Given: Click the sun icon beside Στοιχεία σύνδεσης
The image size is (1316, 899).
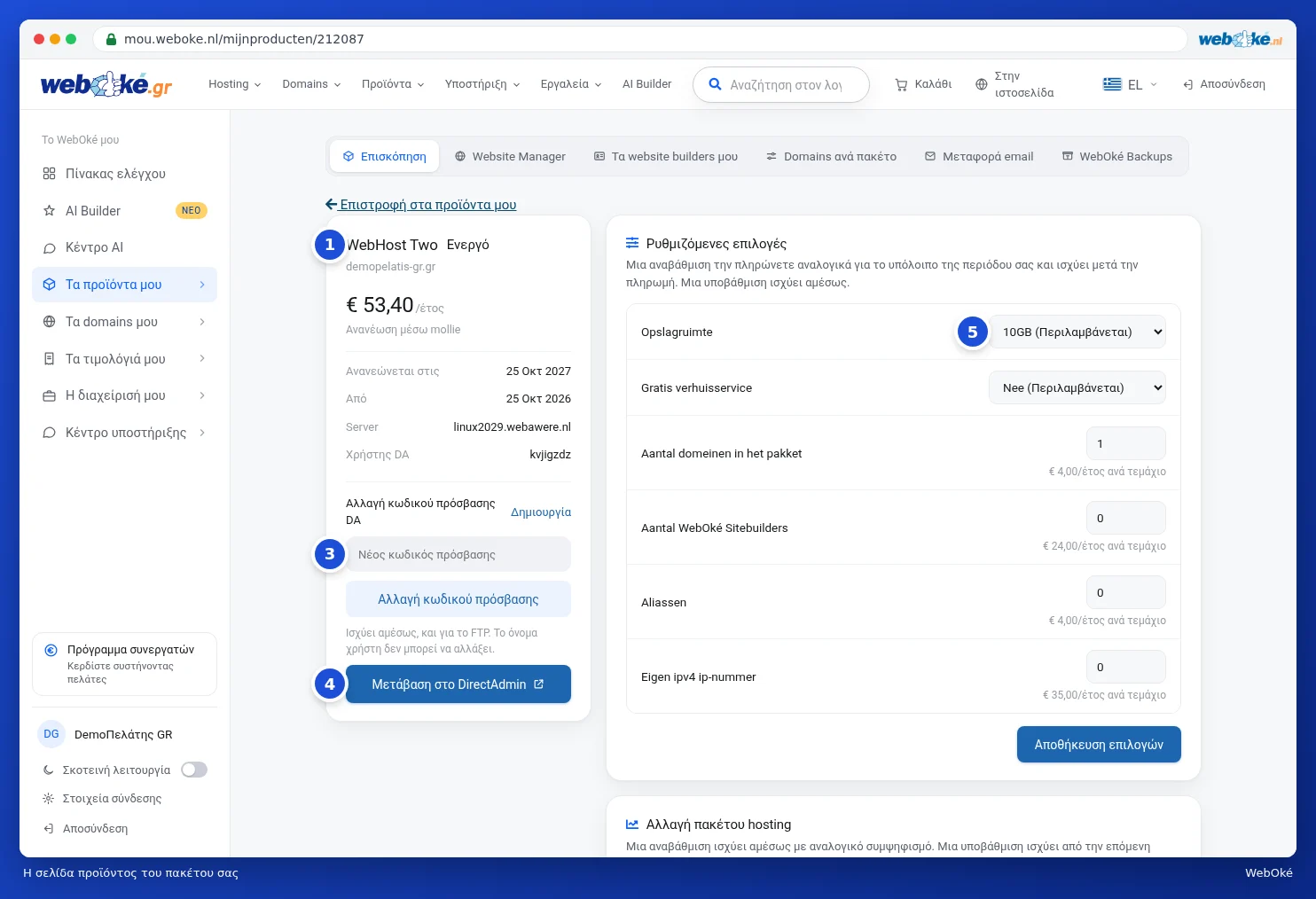Looking at the screenshot, I should [x=49, y=799].
